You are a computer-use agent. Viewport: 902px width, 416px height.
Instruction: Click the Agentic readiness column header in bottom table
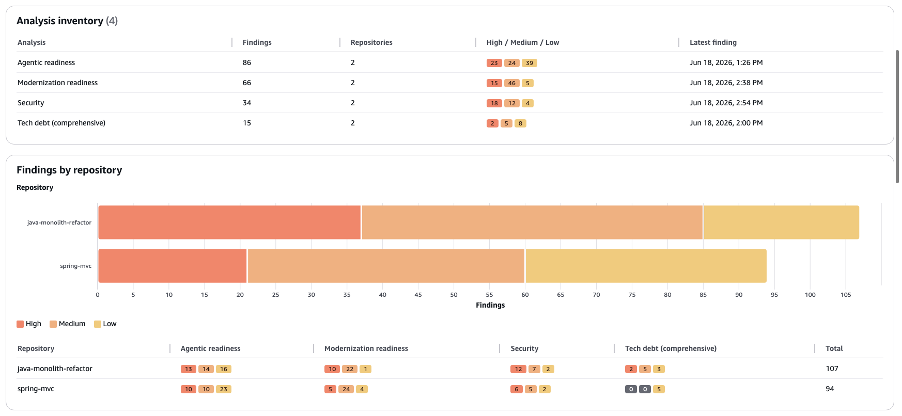pyautogui.click(x=211, y=349)
